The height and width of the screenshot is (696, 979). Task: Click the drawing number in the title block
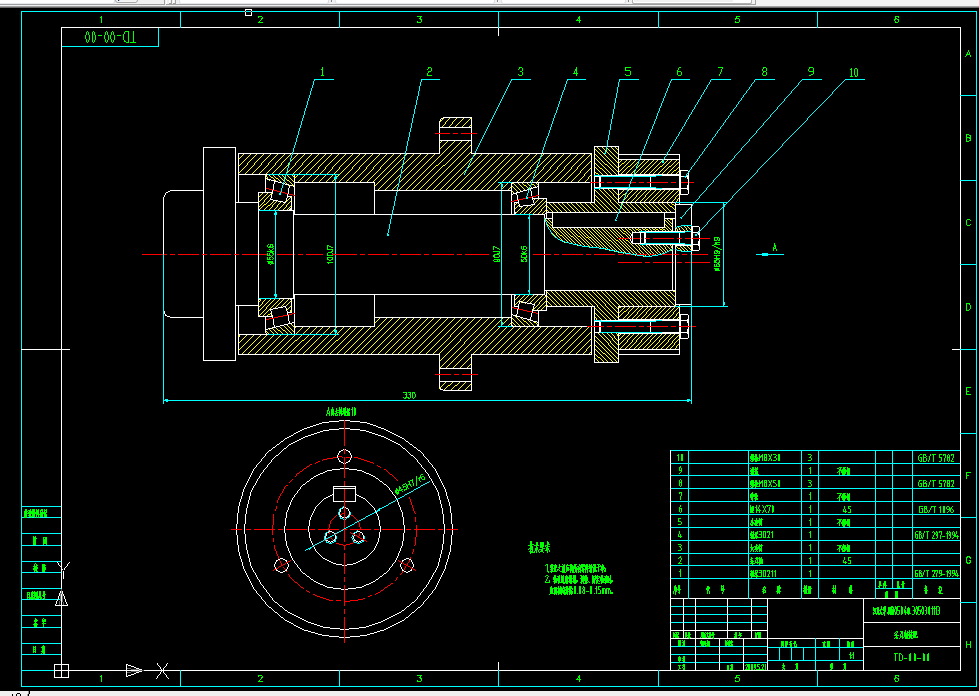coord(912,657)
